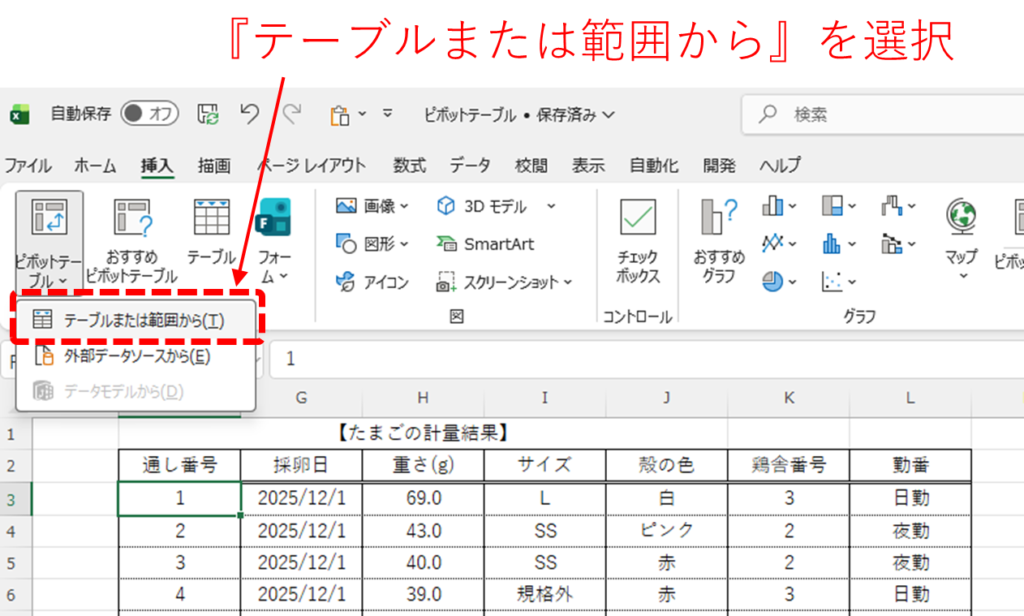Expand the 図形 shapes dropdown

(x=372, y=244)
